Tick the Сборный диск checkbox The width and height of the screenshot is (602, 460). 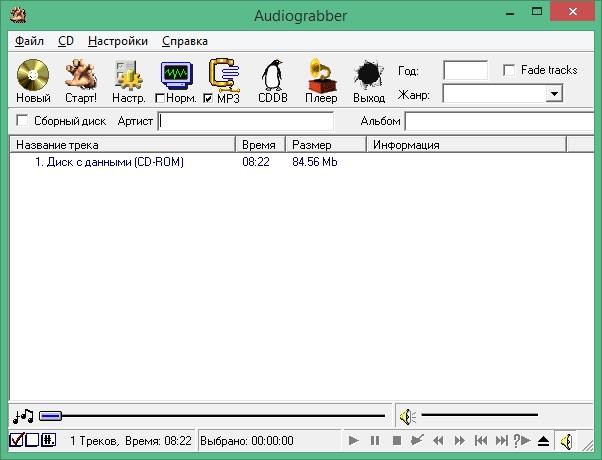(22, 121)
